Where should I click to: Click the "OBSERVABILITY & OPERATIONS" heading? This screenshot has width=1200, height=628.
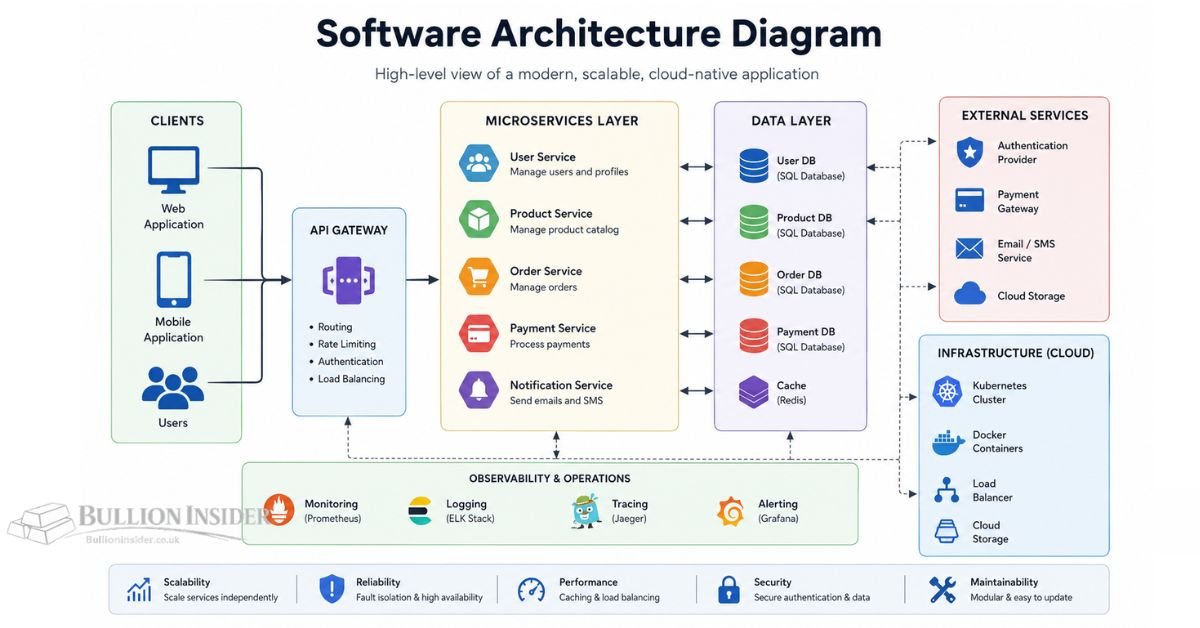(x=550, y=479)
